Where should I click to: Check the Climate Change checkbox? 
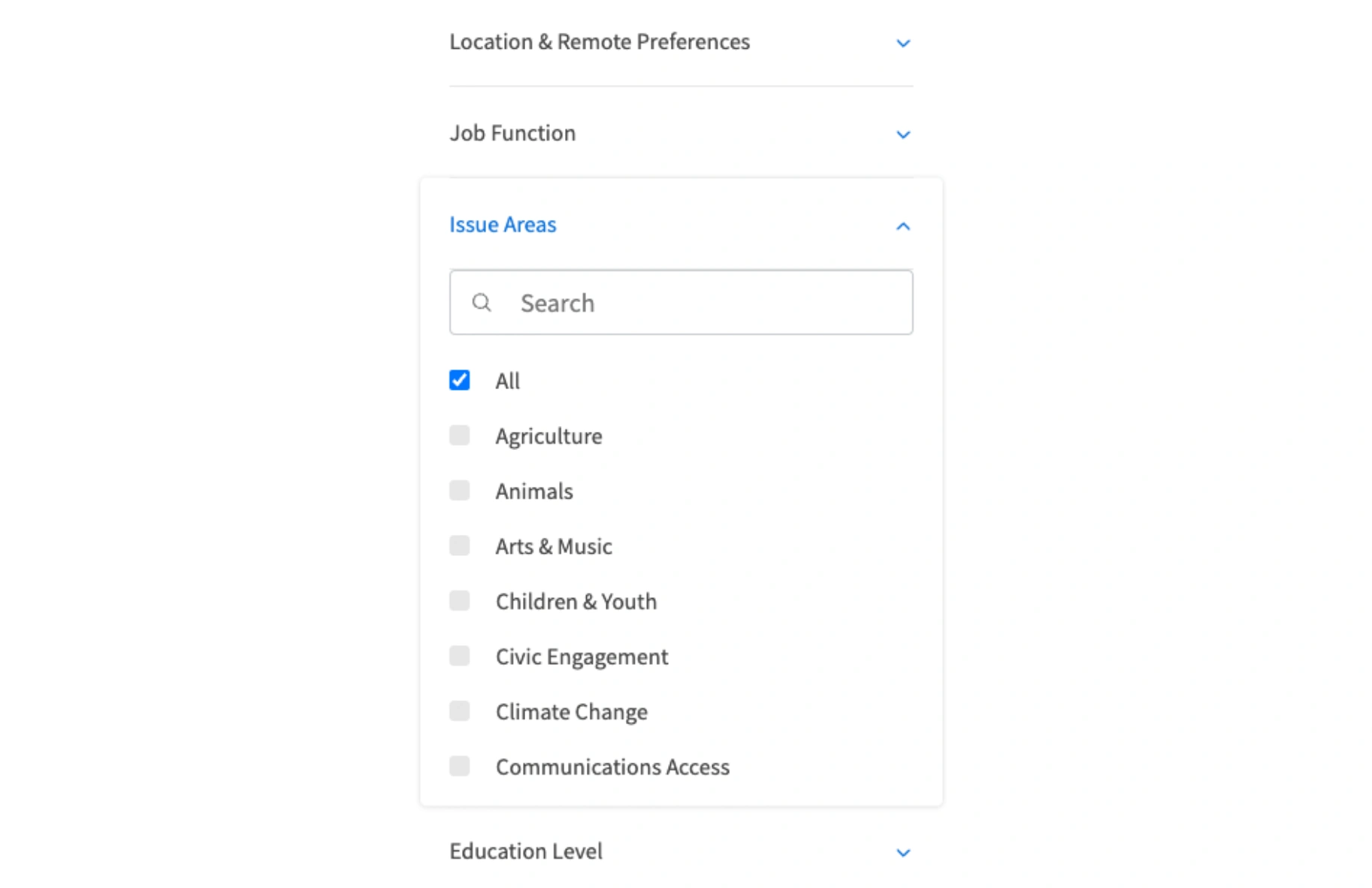tap(460, 711)
